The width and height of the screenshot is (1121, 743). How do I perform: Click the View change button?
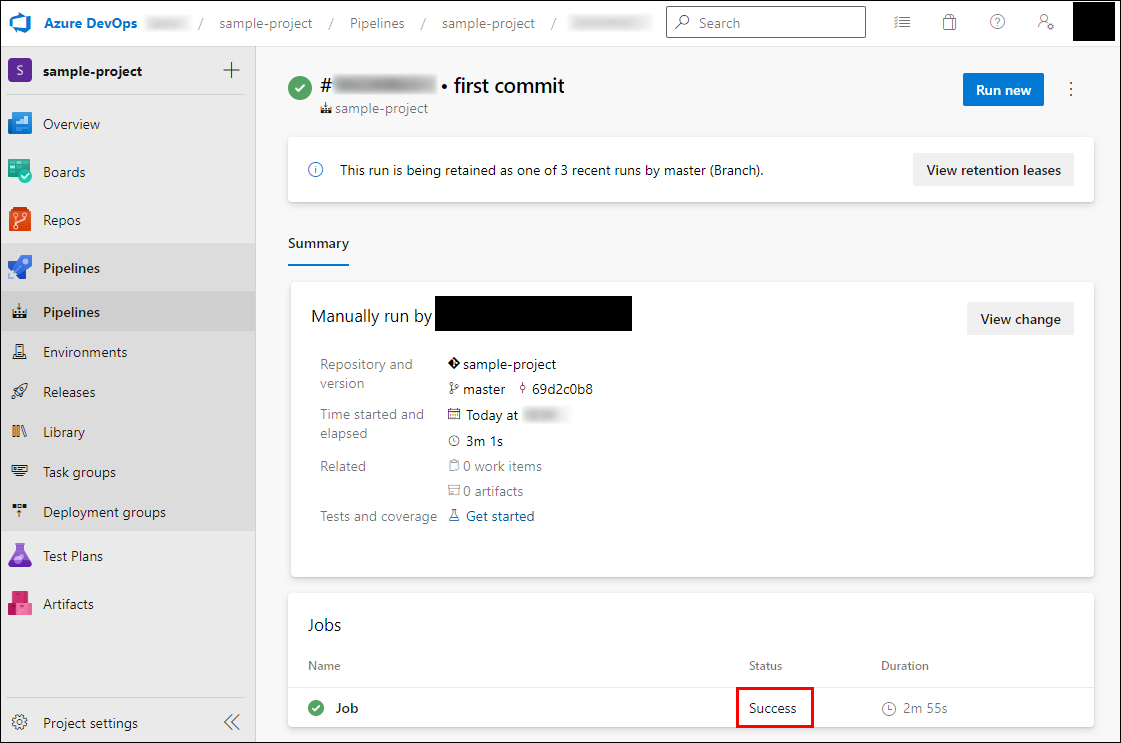click(x=1020, y=319)
